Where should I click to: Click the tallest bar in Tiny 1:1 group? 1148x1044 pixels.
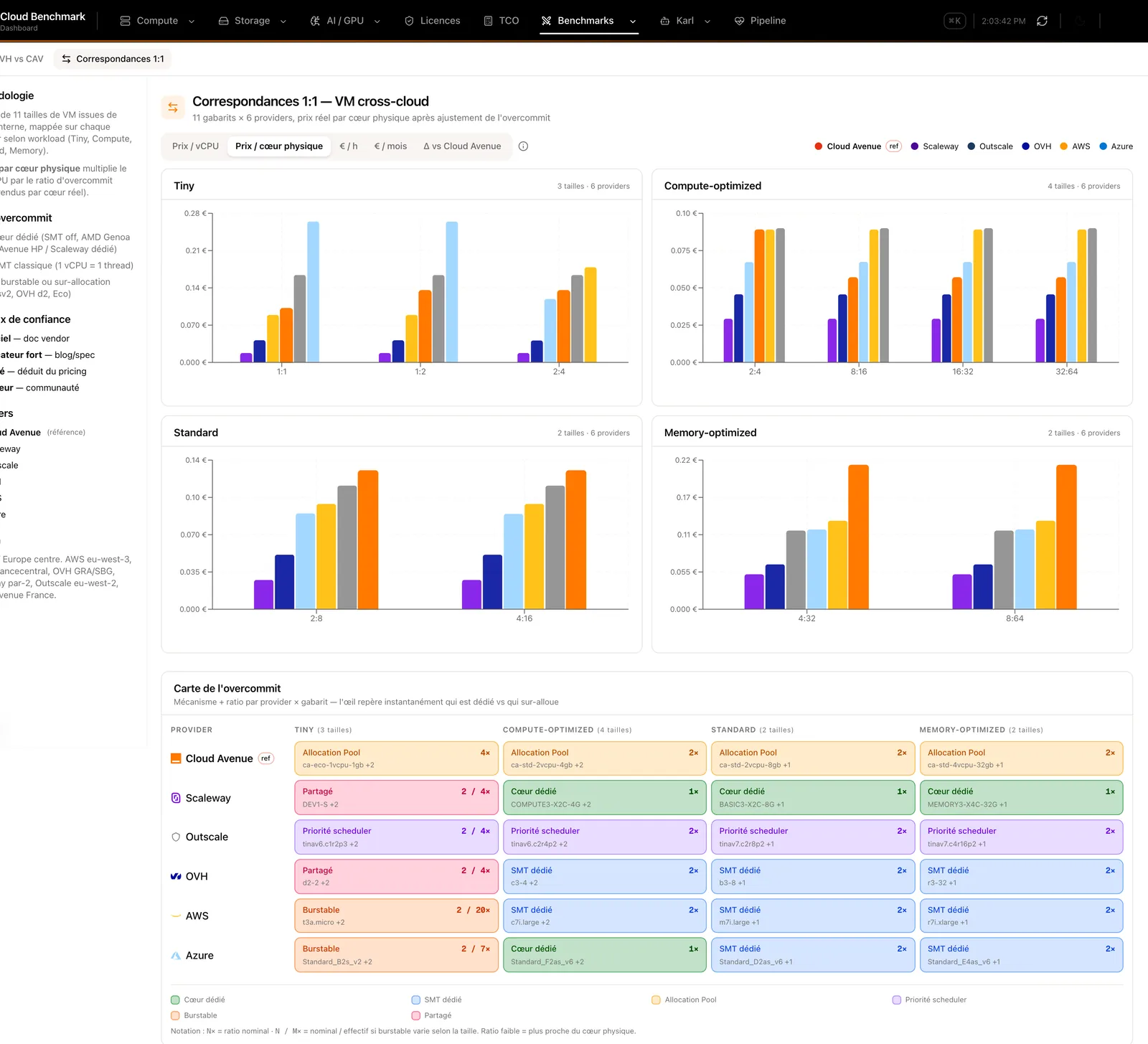(314, 292)
